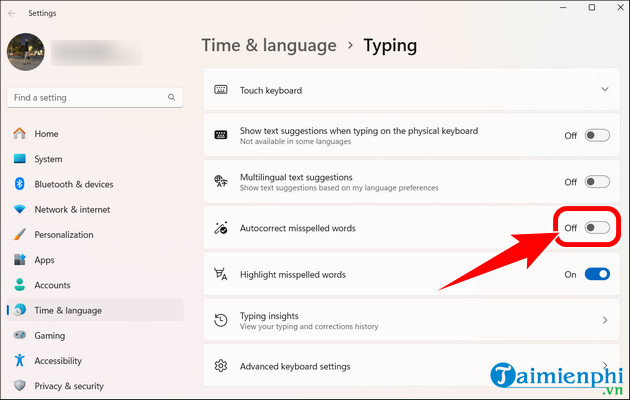Toggle Multilingual text suggestions on
This screenshot has height=400, width=630.
point(597,182)
